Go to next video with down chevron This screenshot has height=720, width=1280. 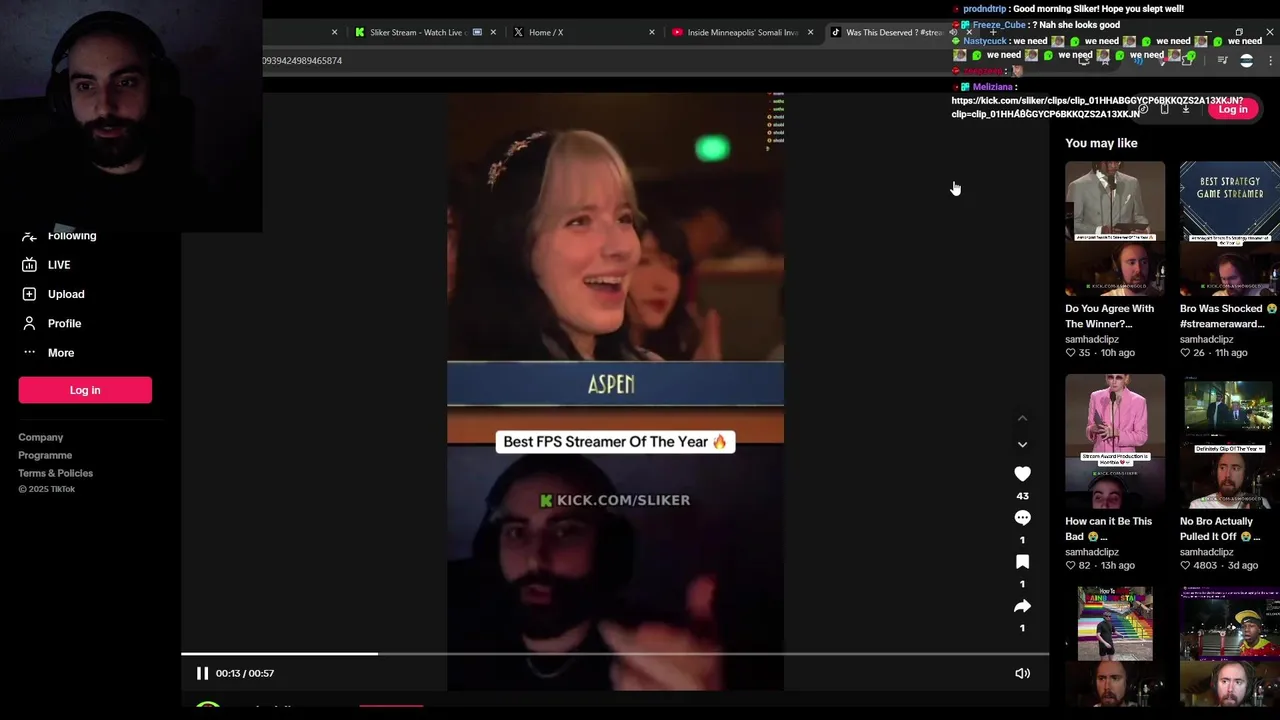coord(1022,444)
